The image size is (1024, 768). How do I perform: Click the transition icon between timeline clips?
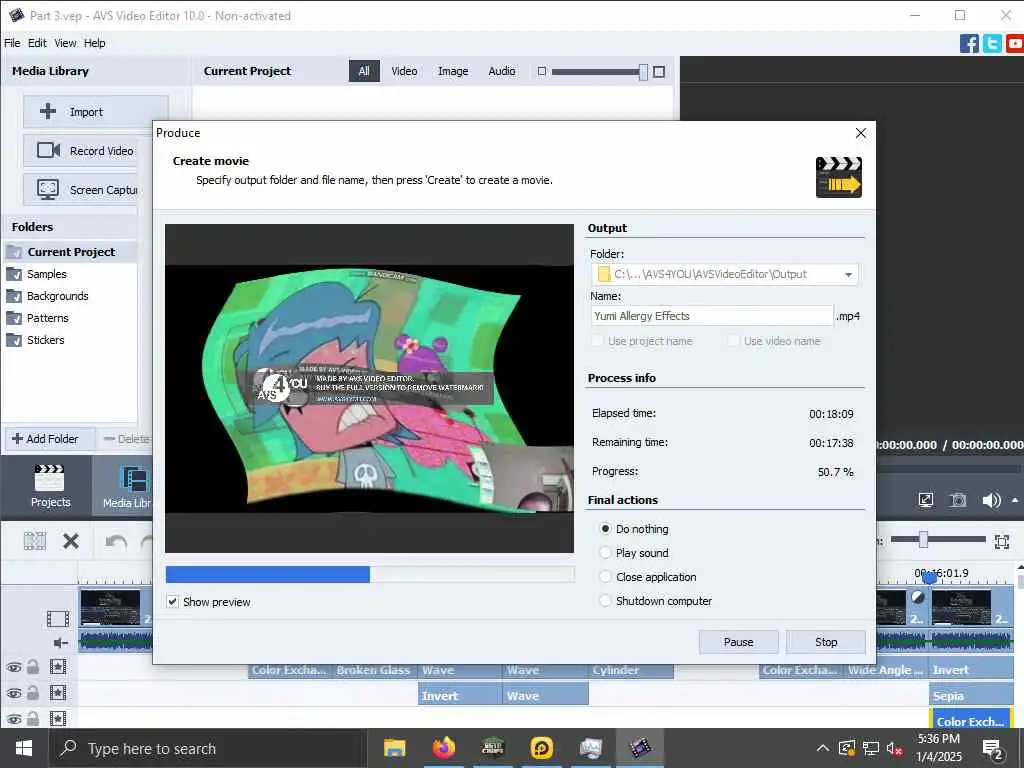point(918,597)
